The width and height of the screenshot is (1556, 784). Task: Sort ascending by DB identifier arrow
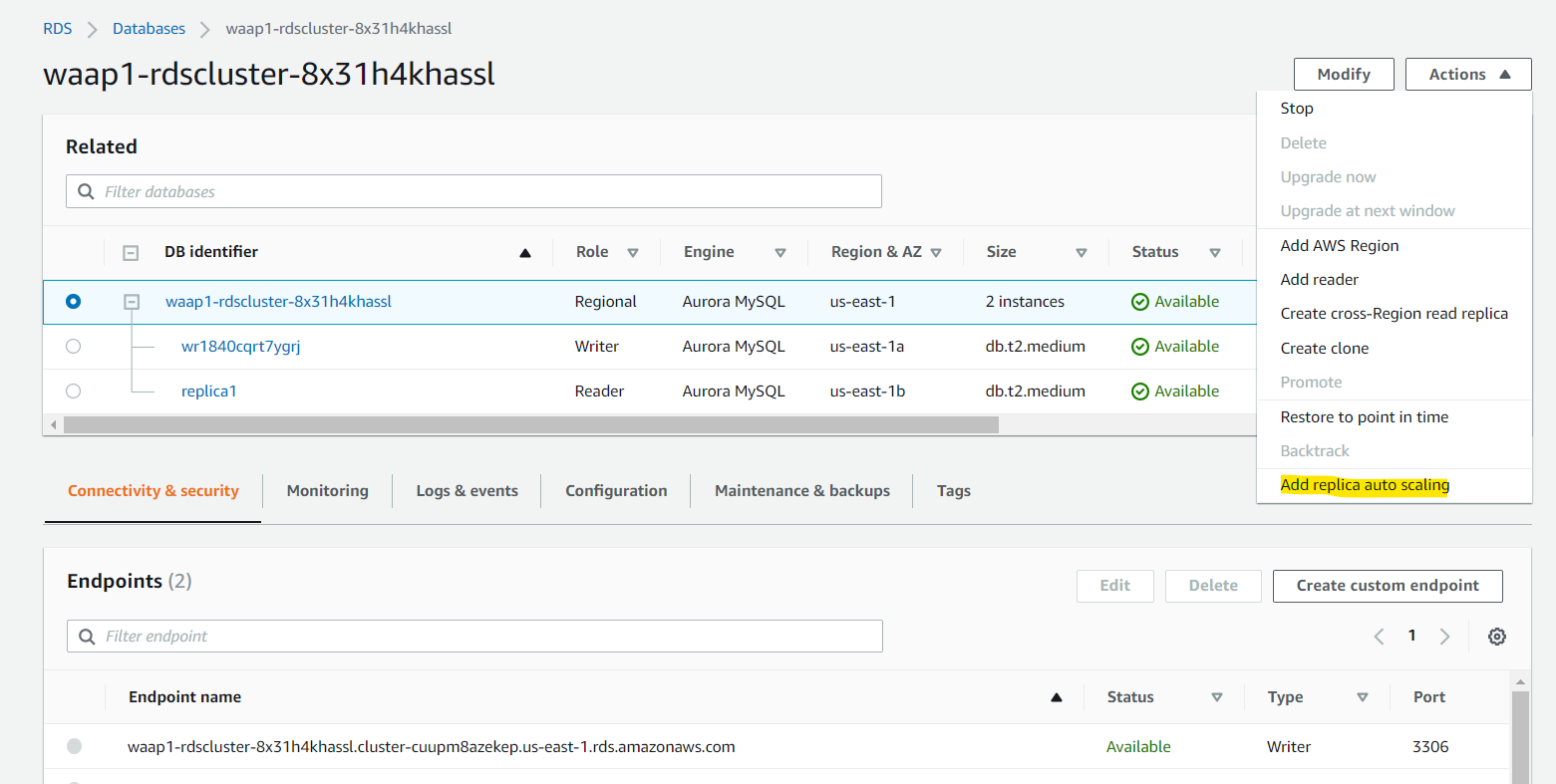[x=525, y=253]
